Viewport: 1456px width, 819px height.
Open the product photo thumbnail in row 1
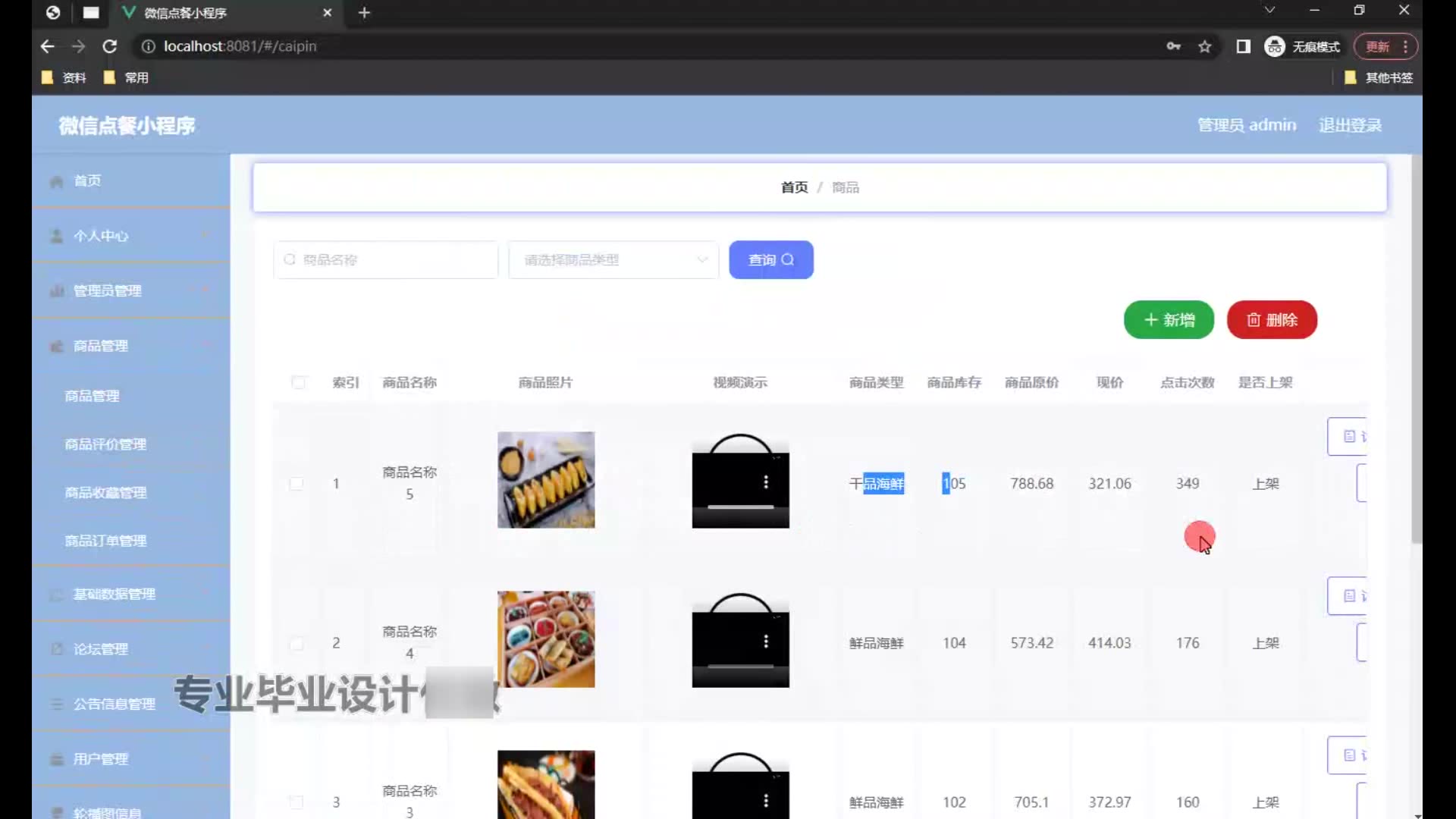click(546, 480)
